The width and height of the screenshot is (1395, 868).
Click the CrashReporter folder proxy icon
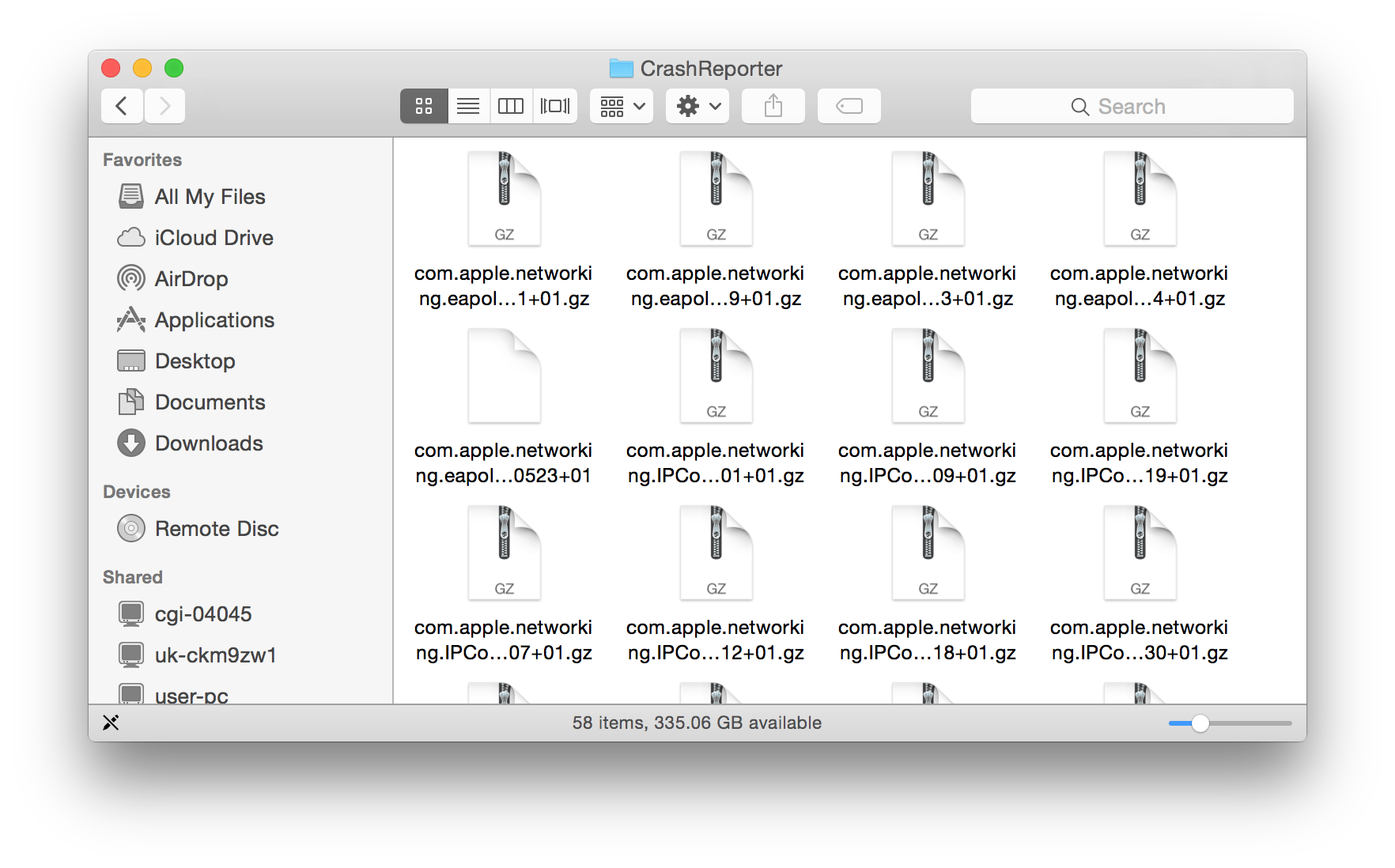point(622,69)
